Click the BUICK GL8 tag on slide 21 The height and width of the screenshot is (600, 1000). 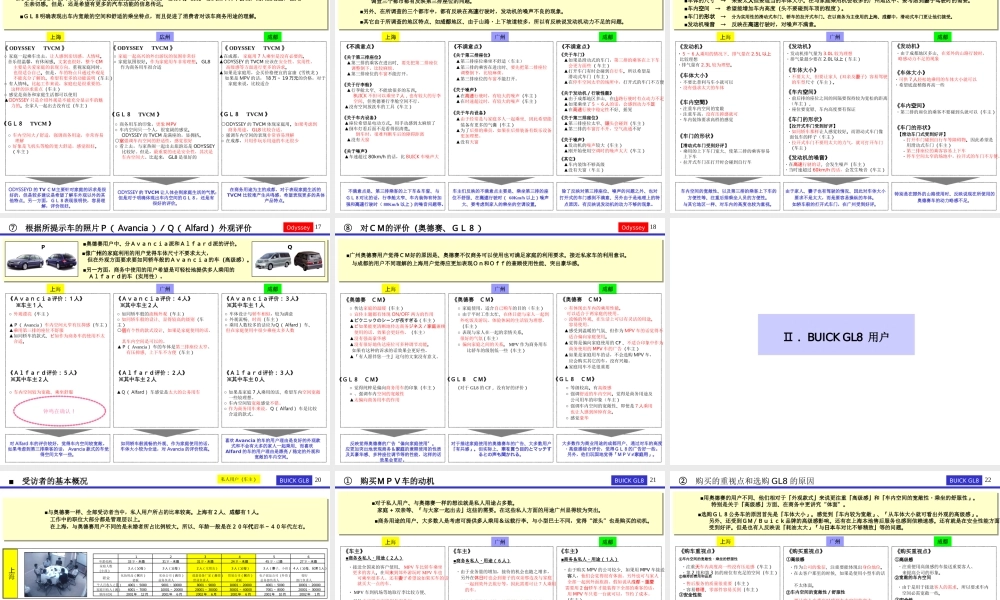629,480
